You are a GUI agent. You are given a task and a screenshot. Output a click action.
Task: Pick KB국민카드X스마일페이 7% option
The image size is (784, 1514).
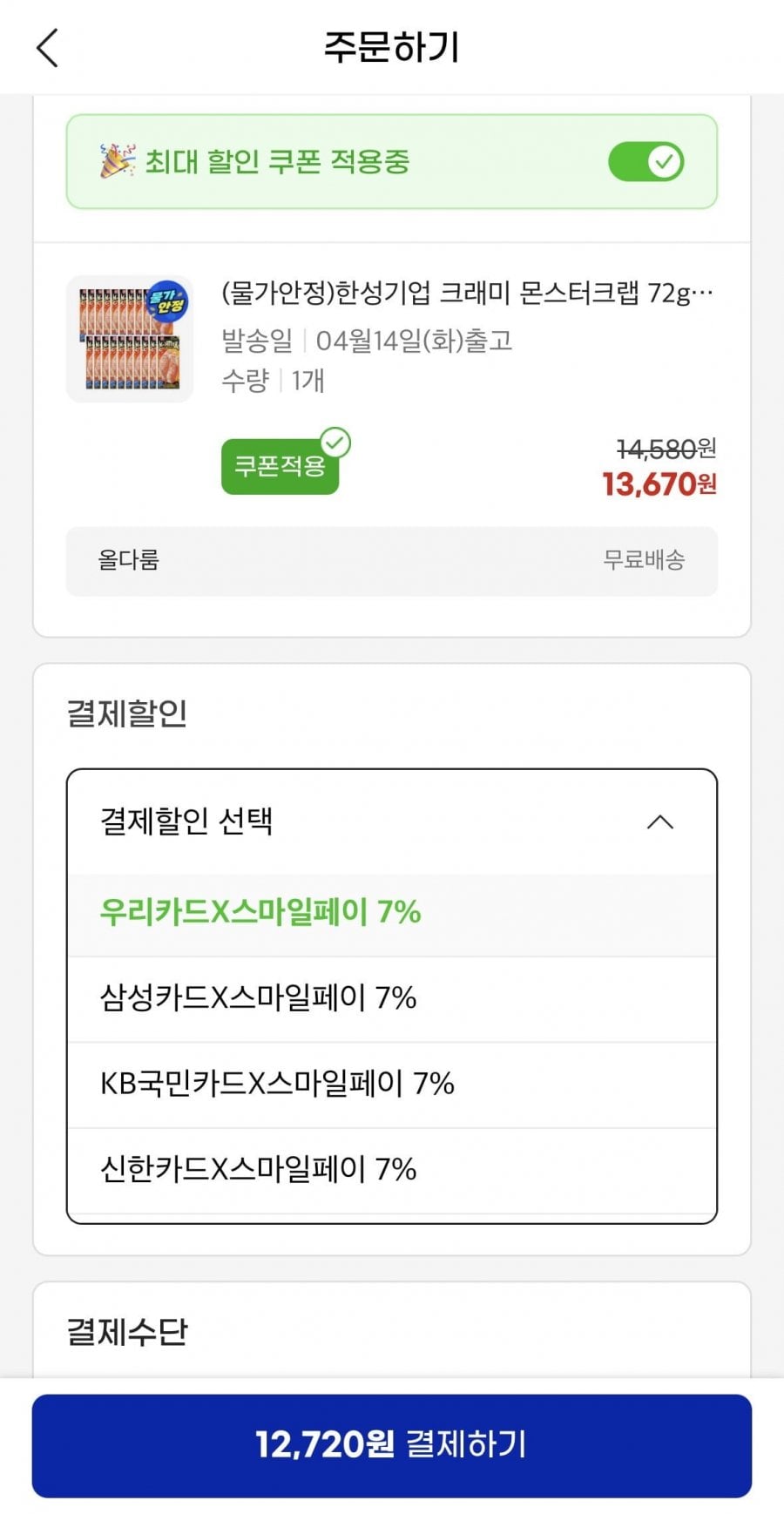pos(277,1085)
